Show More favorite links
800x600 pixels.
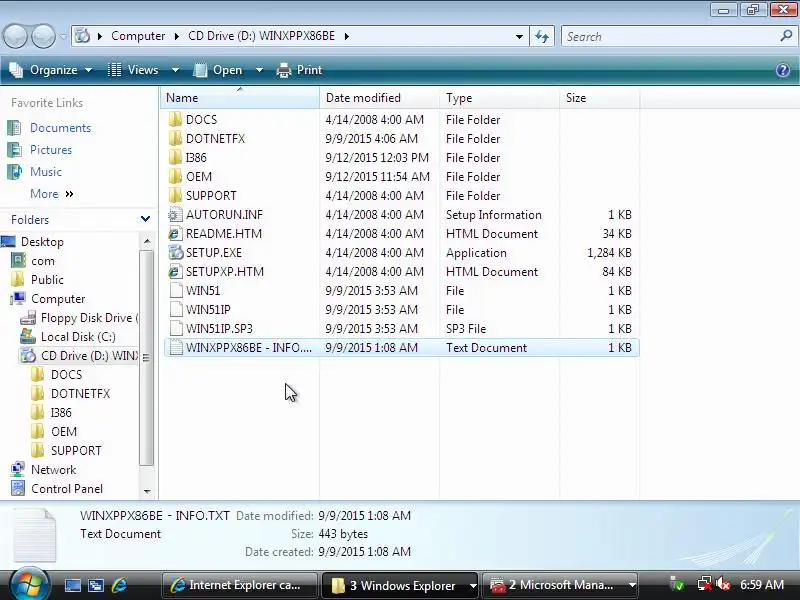(x=52, y=194)
